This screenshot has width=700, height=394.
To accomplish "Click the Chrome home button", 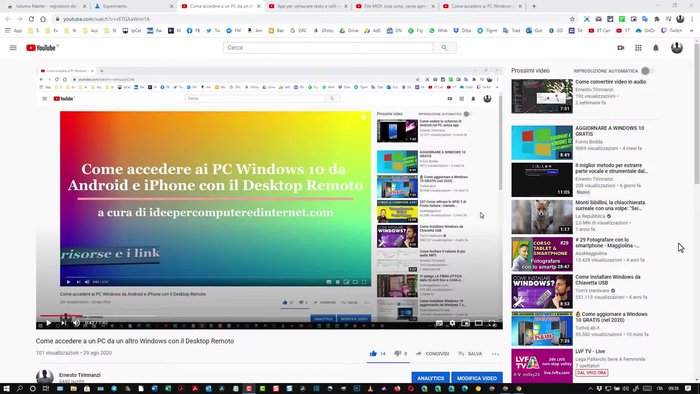I will coord(43,19).
